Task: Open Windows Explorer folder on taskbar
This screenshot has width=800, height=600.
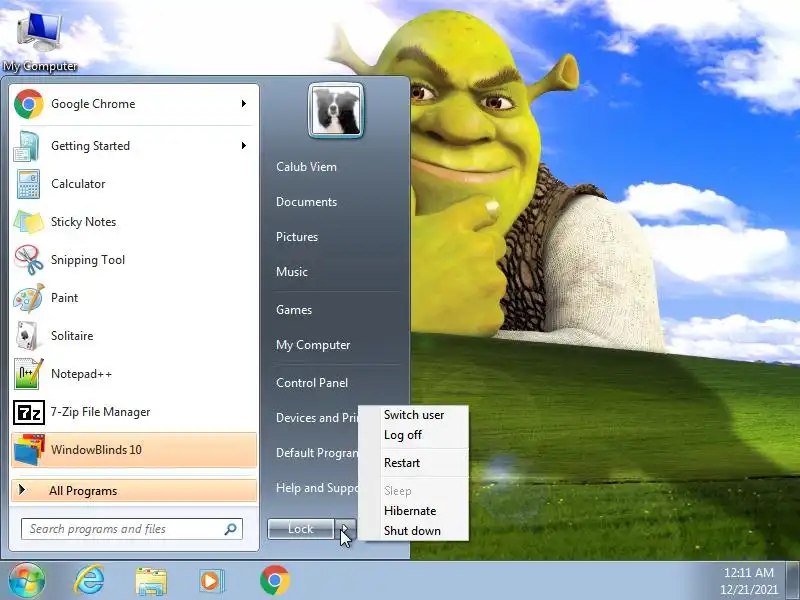Action: point(151,581)
